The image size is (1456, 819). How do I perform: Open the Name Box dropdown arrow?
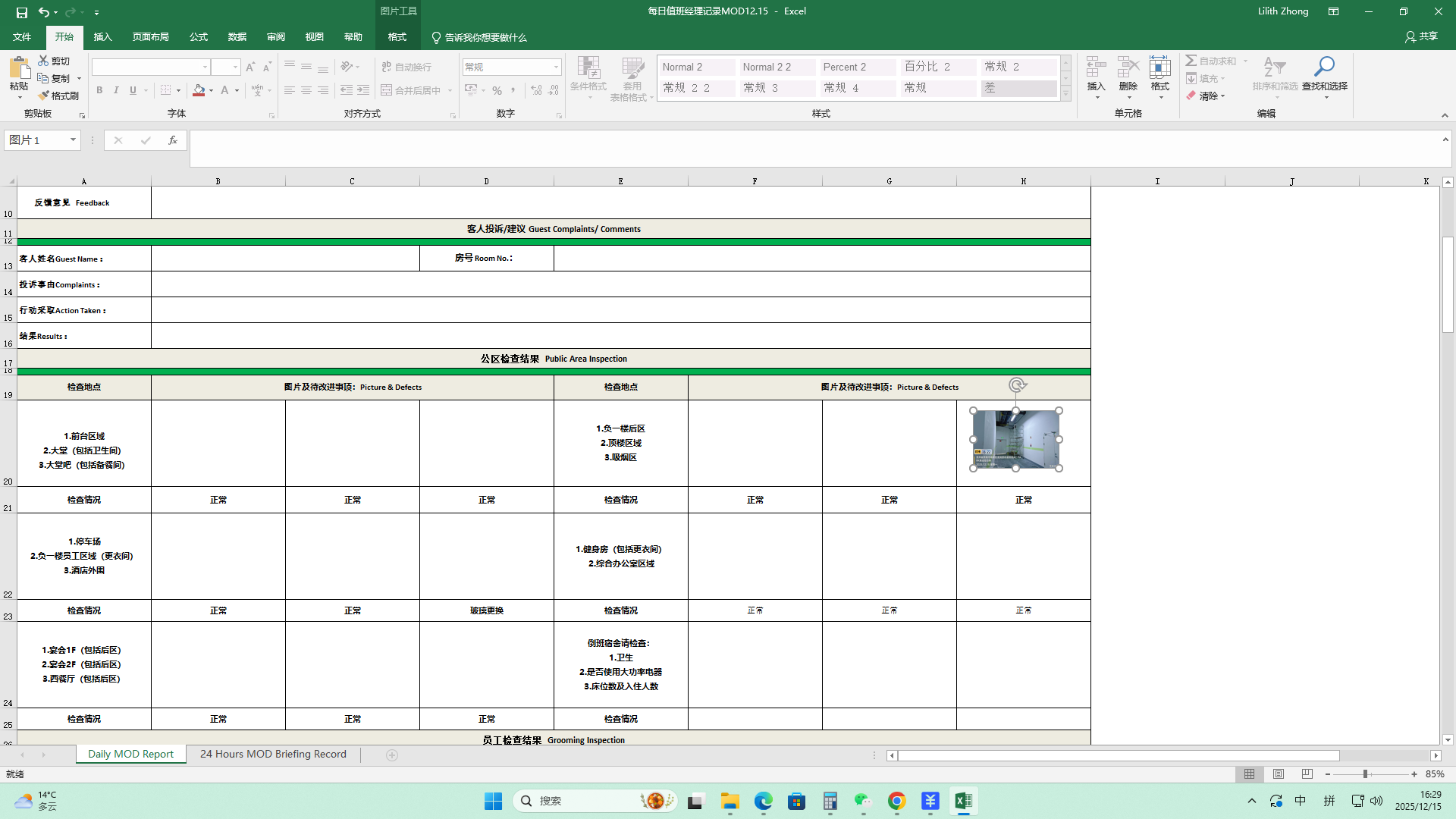pyautogui.click(x=73, y=140)
